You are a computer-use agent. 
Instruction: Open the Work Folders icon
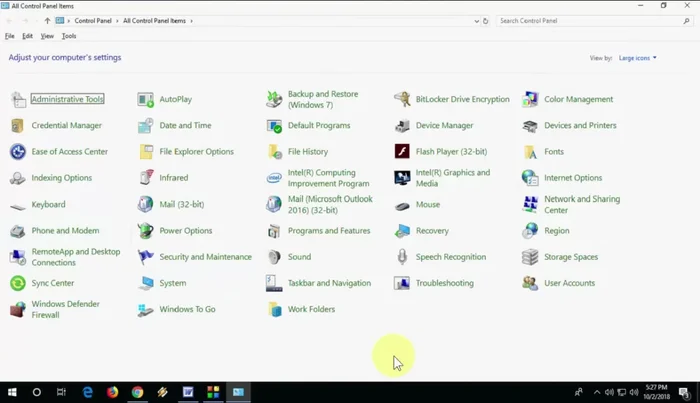point(274,310)
